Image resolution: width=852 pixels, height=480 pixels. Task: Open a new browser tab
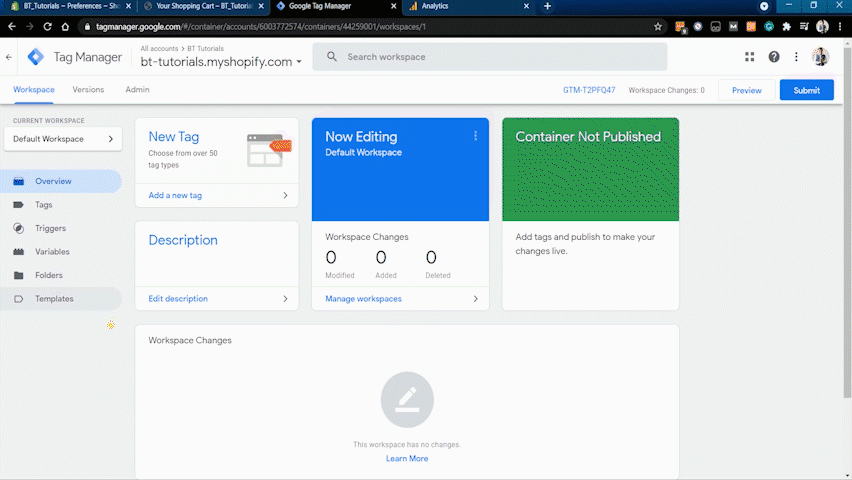547,6
